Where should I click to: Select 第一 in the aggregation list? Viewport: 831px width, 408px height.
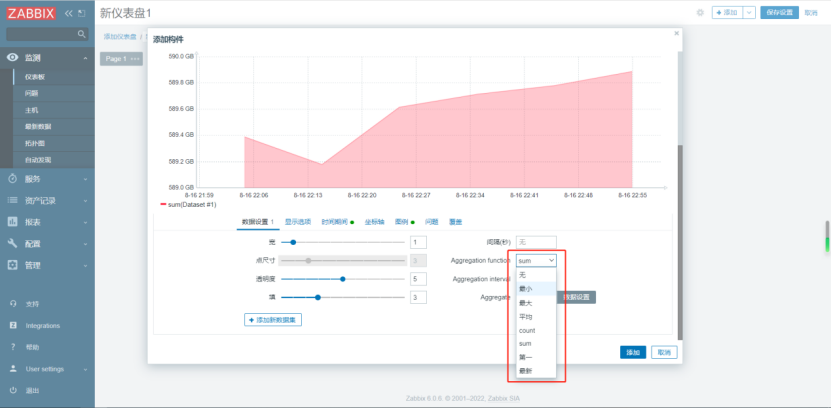(536, 358)
